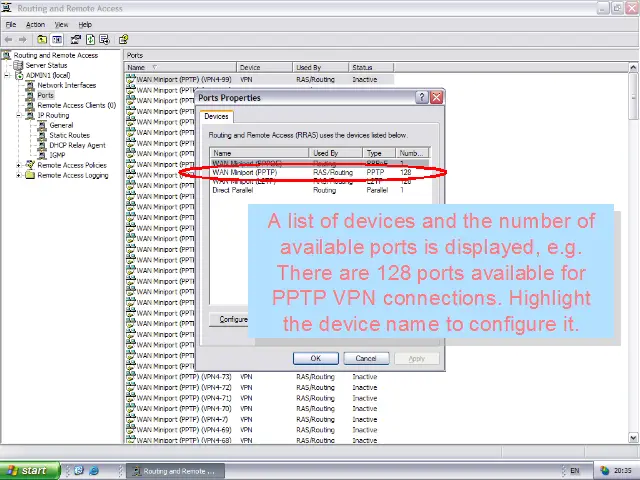Click the Export List toolbar icon
The width and height of the screenshot is (640, 480).
pyautogui.click(x=104, y=40)
